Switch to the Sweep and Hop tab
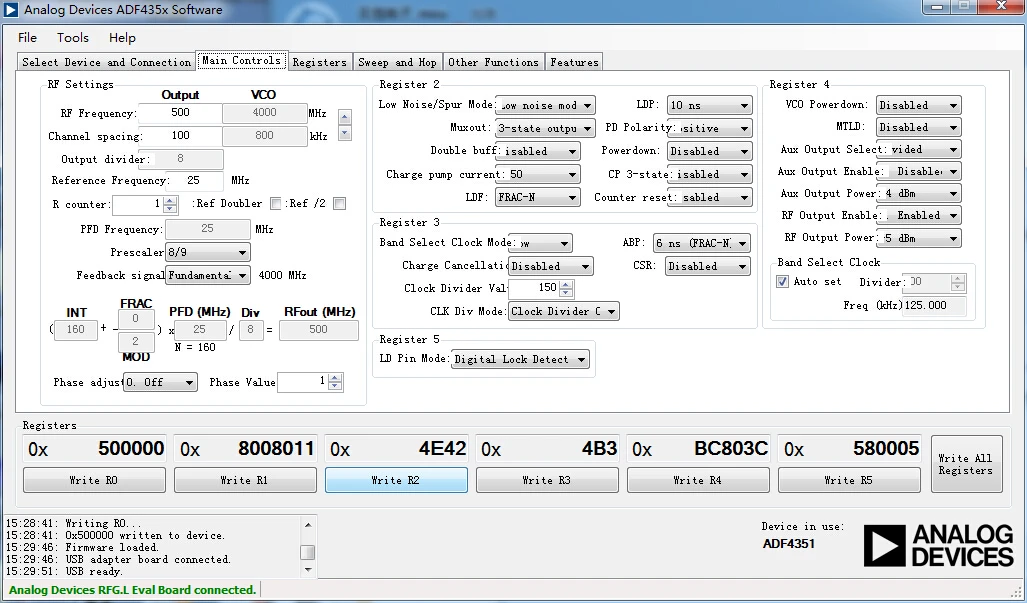 [398, 62]
